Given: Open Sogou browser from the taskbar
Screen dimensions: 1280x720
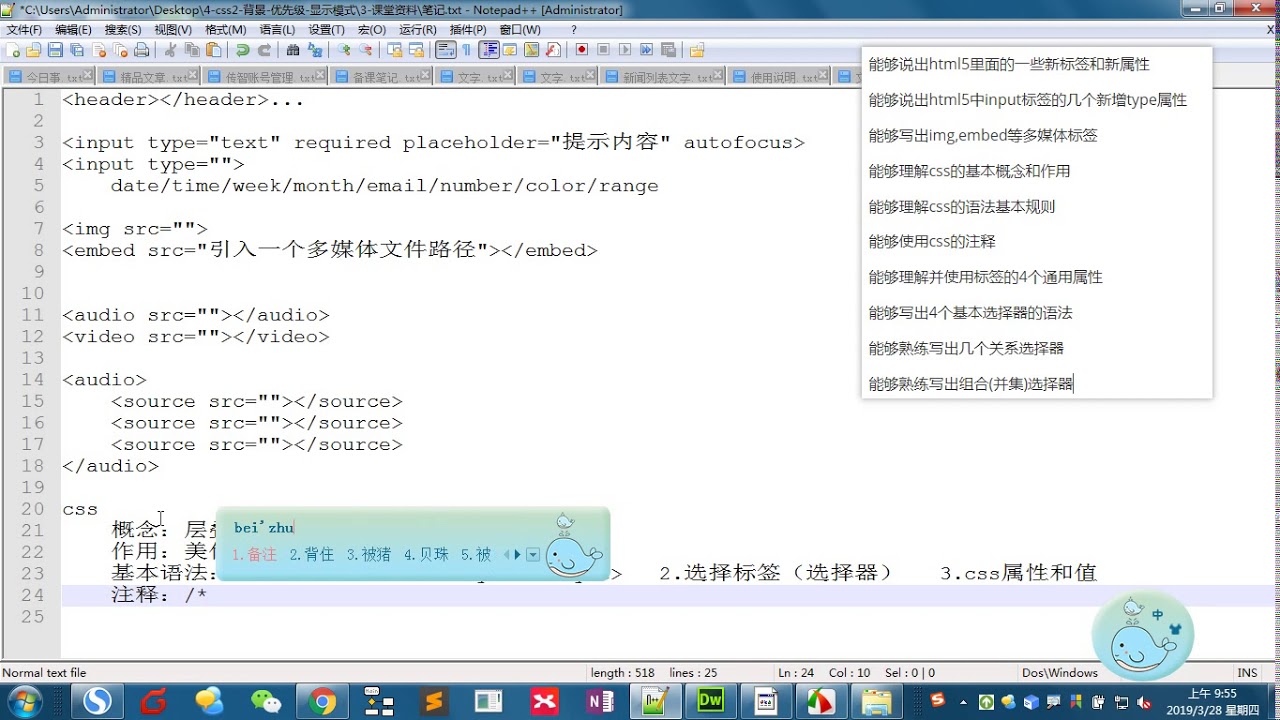Looking at the screenshot, I should [x=97, y=702].
